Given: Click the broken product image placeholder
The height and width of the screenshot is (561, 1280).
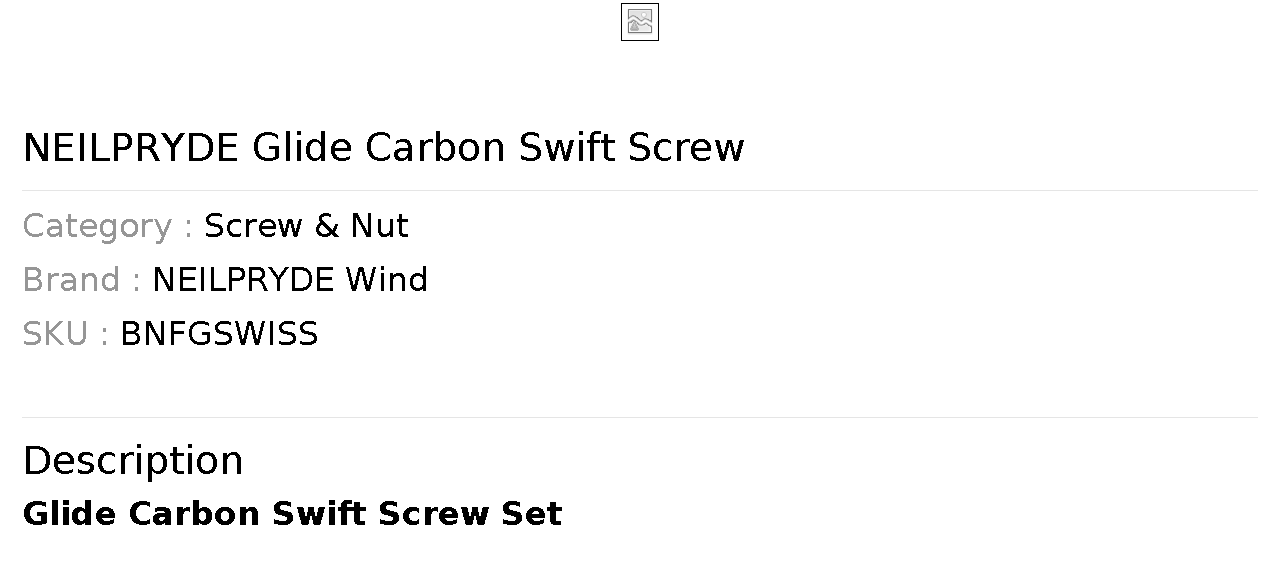Looking at the screenshot, I should (640, 22).
